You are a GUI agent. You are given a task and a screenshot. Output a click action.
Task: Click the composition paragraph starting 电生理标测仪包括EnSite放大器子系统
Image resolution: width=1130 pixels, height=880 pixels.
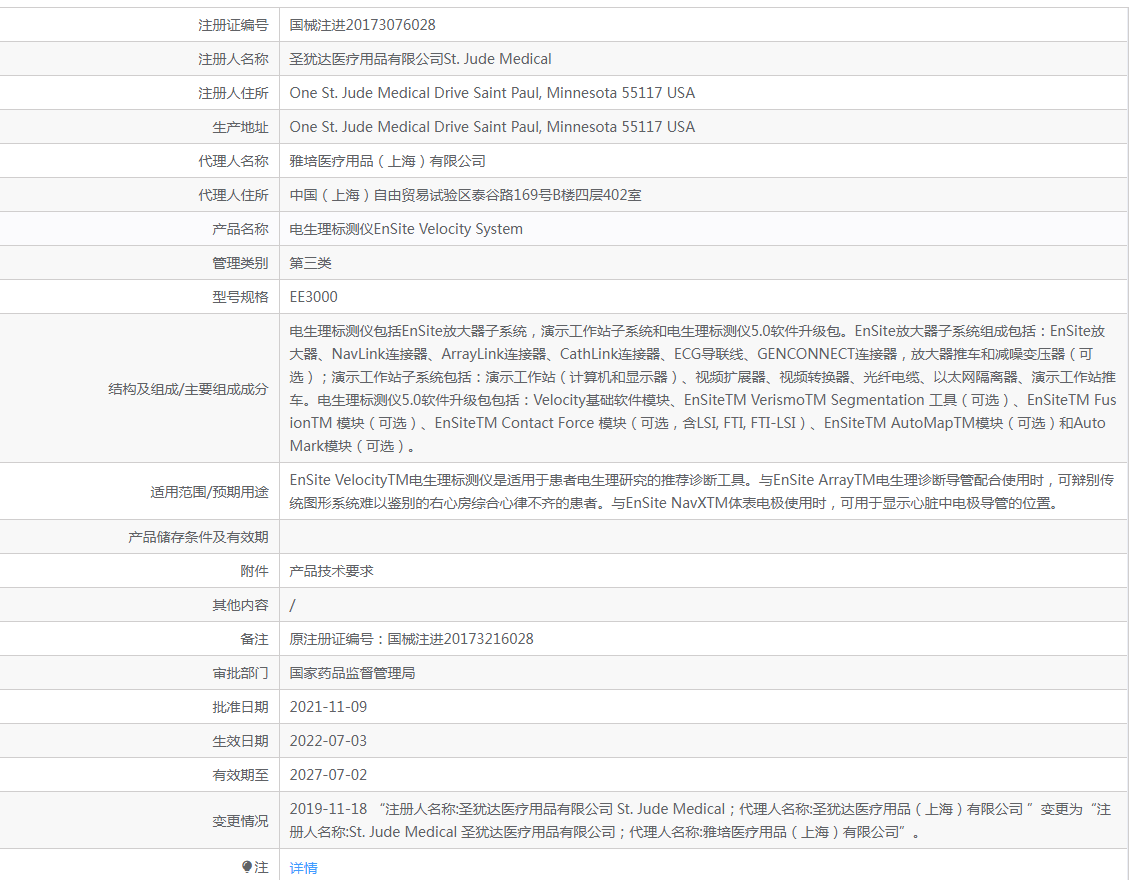pyautogui.click(x=703, y=388)
